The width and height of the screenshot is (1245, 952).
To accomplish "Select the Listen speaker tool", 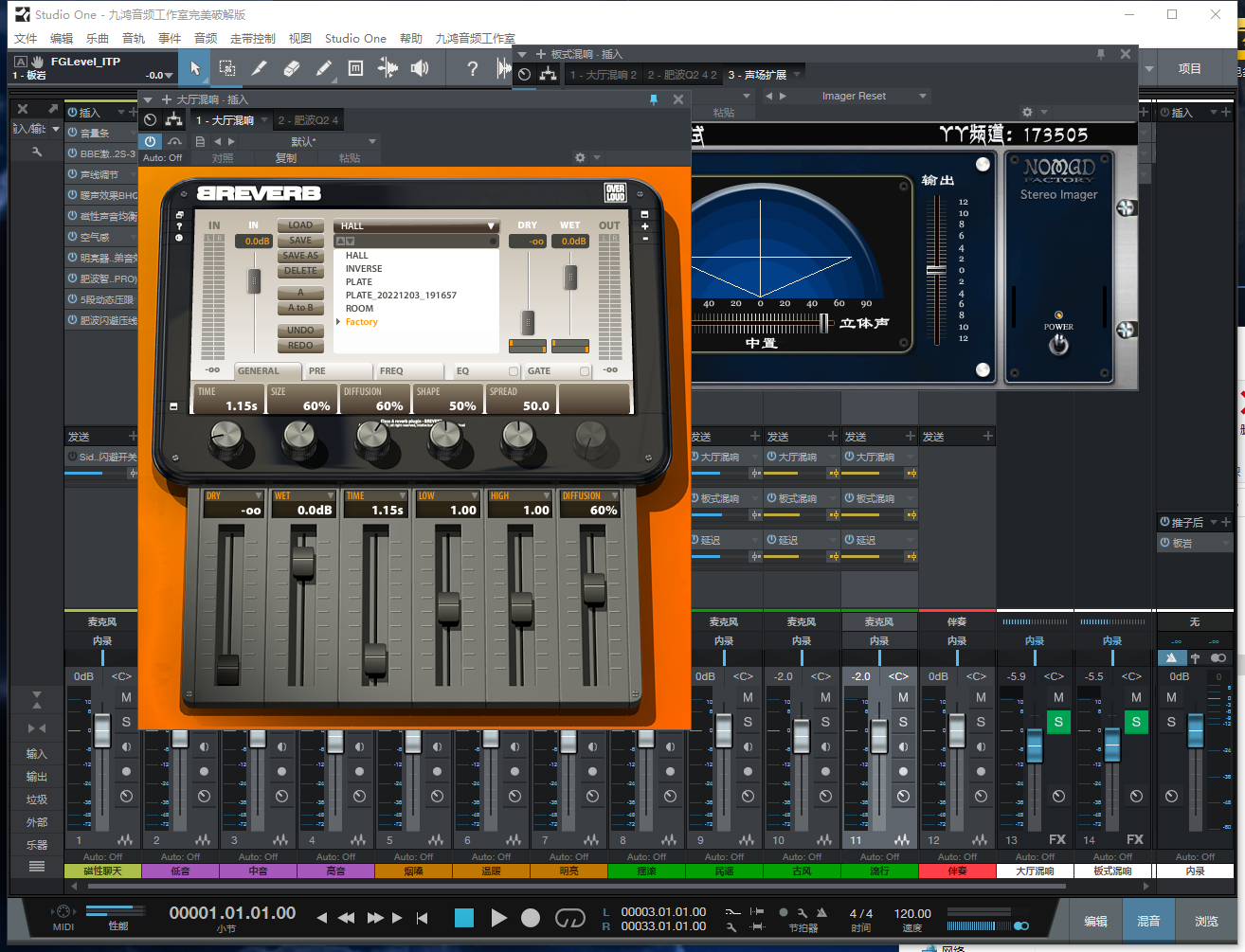I will click(x=420, y=68).
